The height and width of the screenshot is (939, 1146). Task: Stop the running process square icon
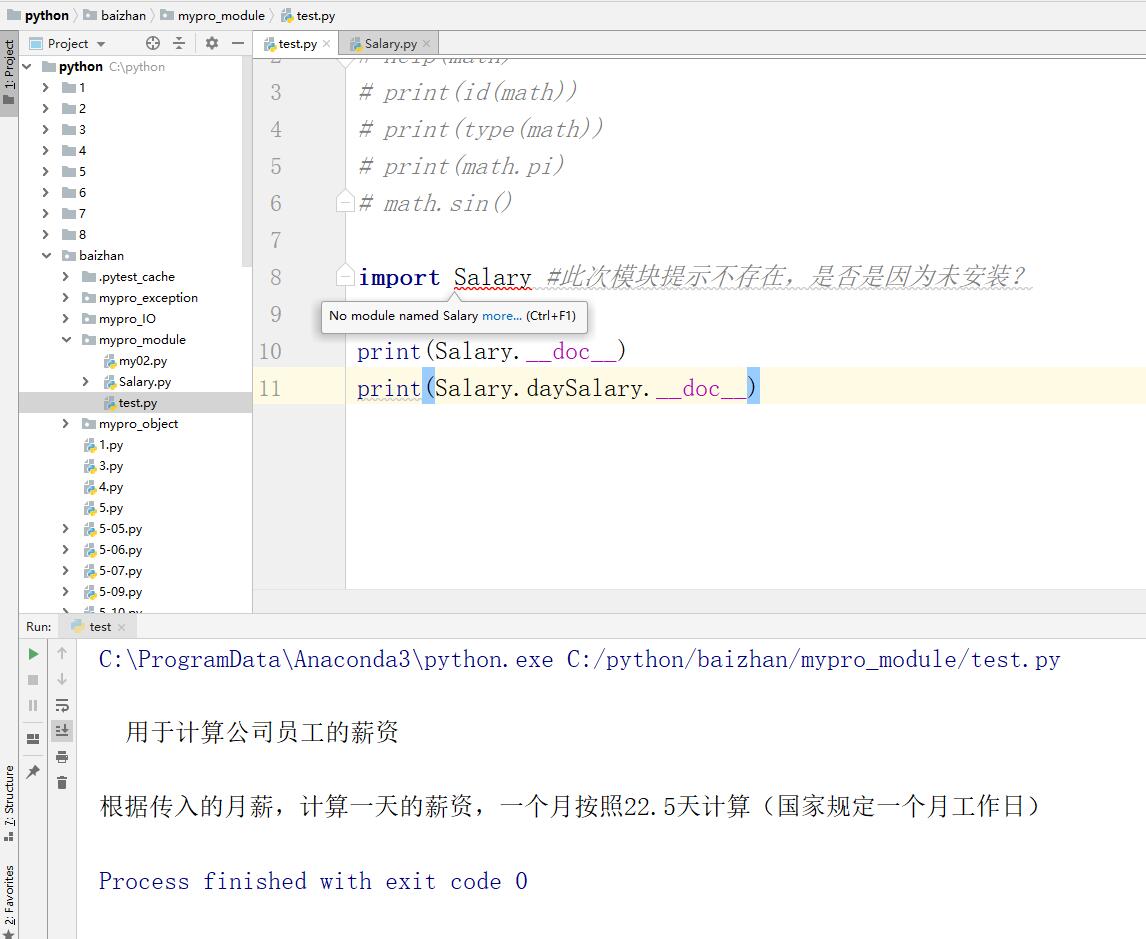[x=33, y=680]
